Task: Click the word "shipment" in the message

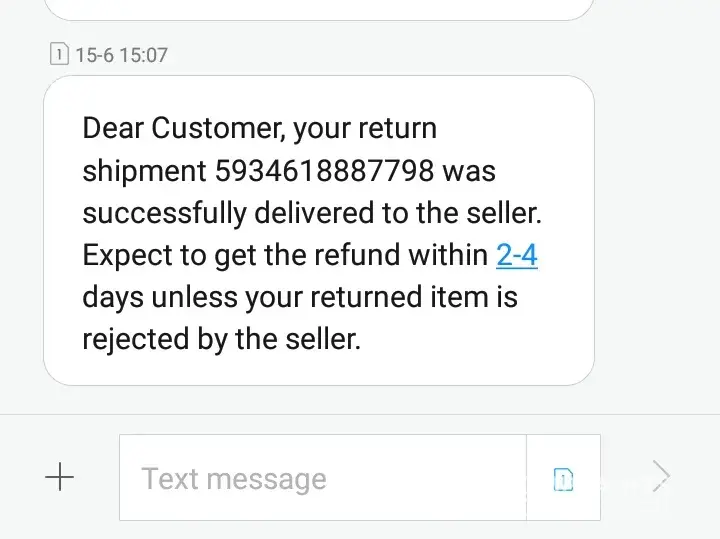Action: 144,171
